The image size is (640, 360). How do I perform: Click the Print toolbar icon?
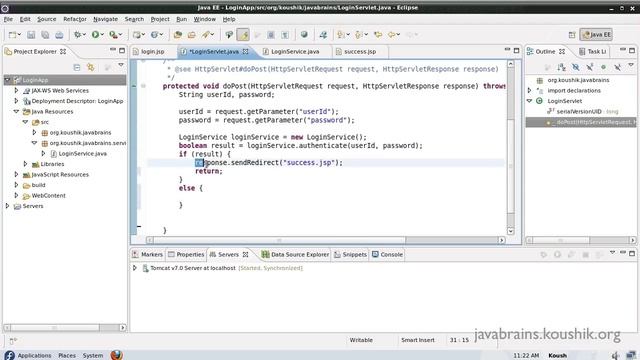(x=59, y=35)
